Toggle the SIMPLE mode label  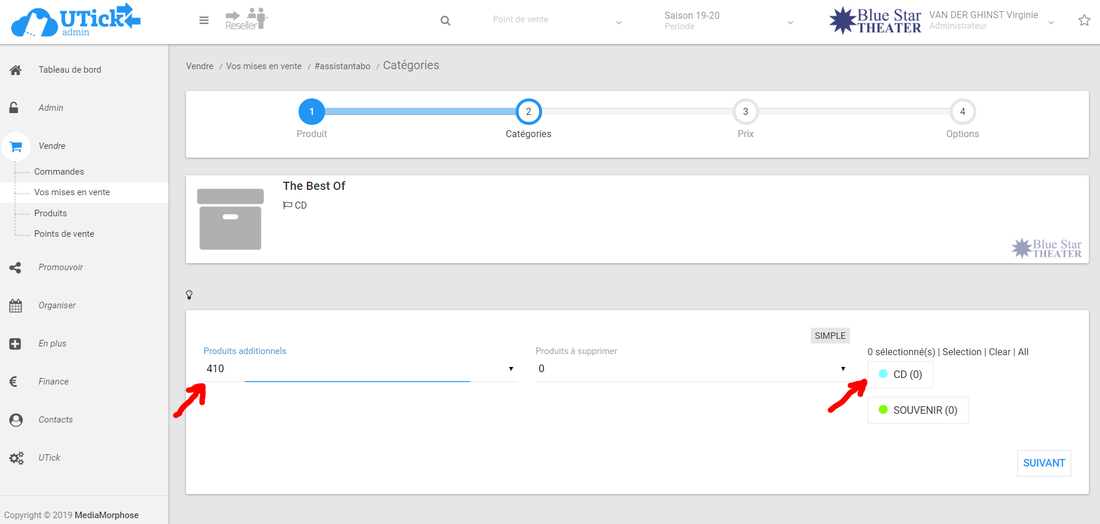coord(830,336)
